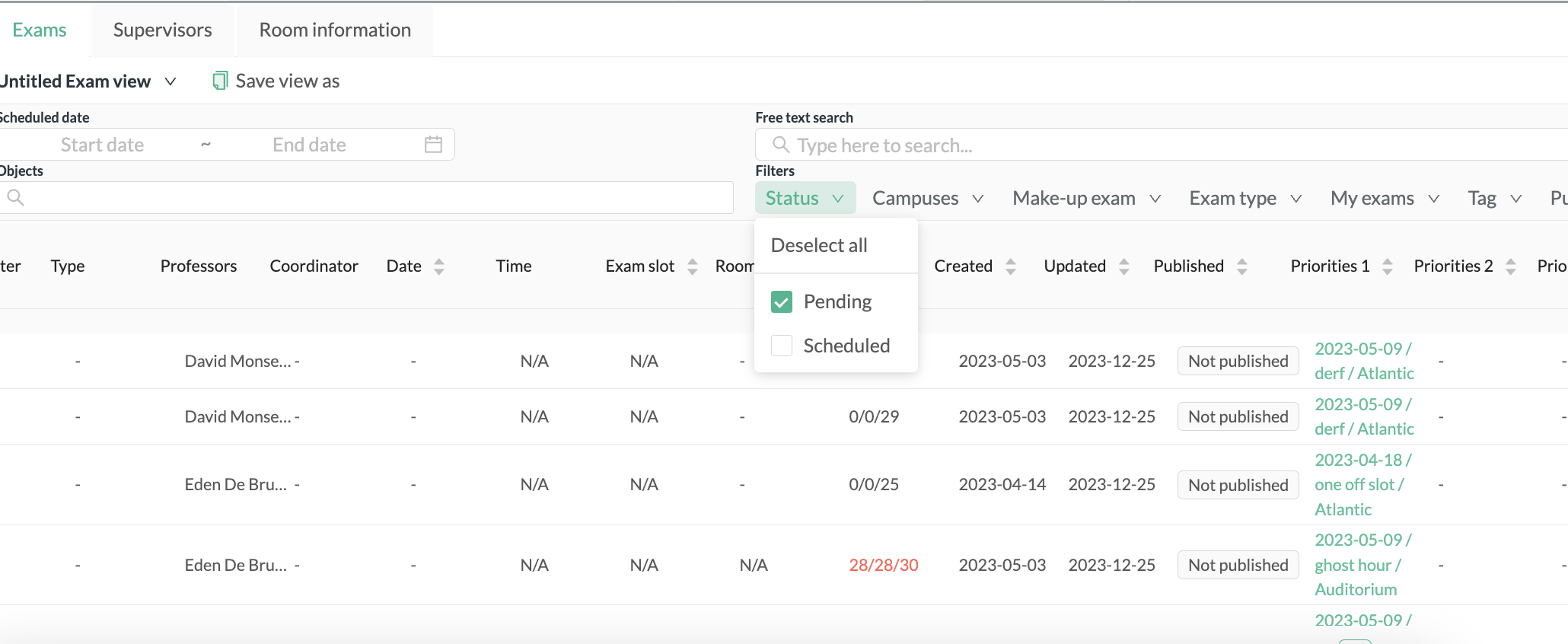Expand the Untitled Exam view dropdown
1568x644 pixels.
pyautogui.click(x=88, y=81)
